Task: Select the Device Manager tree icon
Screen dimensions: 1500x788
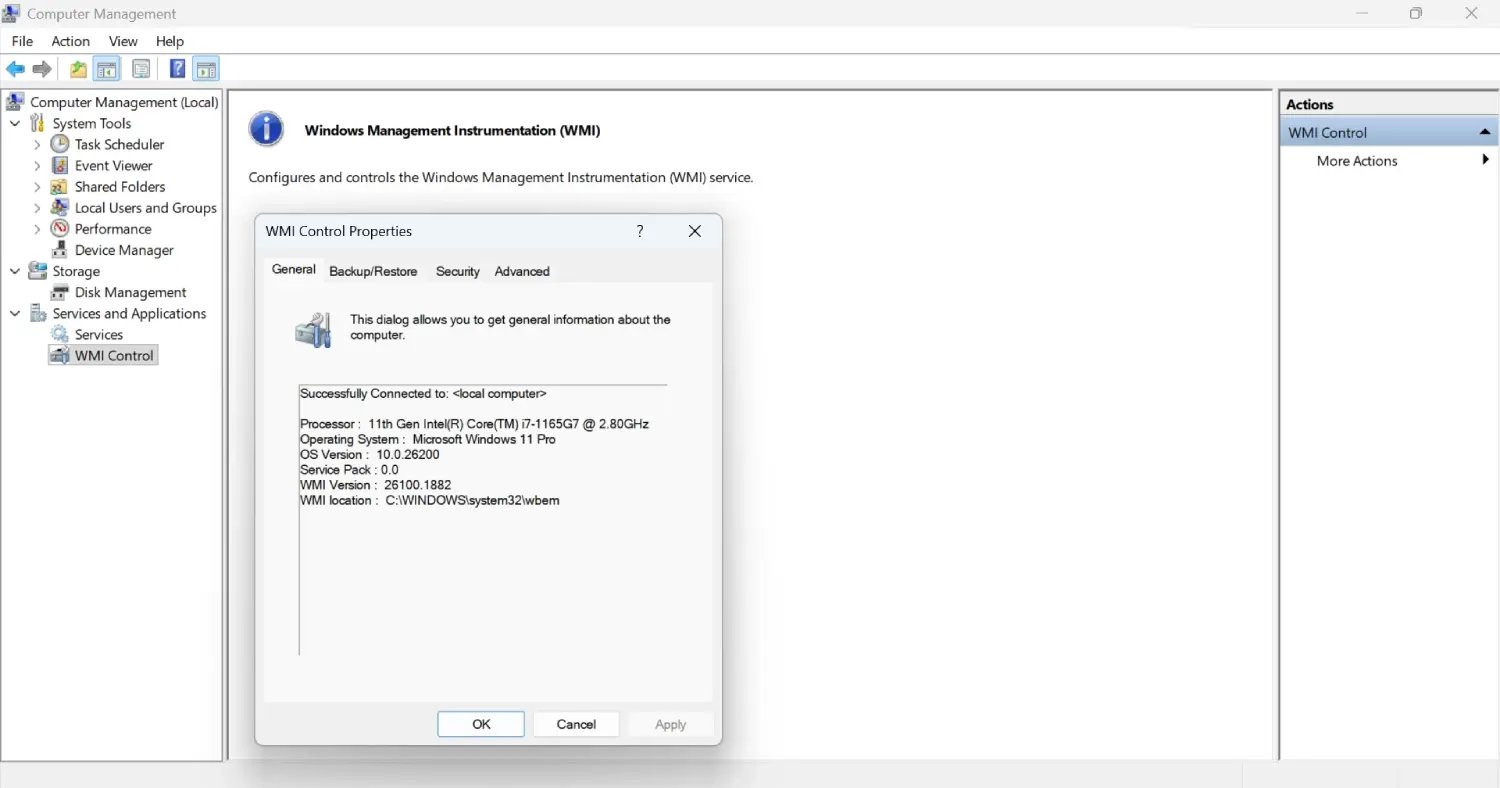Action: pos(60,249)
